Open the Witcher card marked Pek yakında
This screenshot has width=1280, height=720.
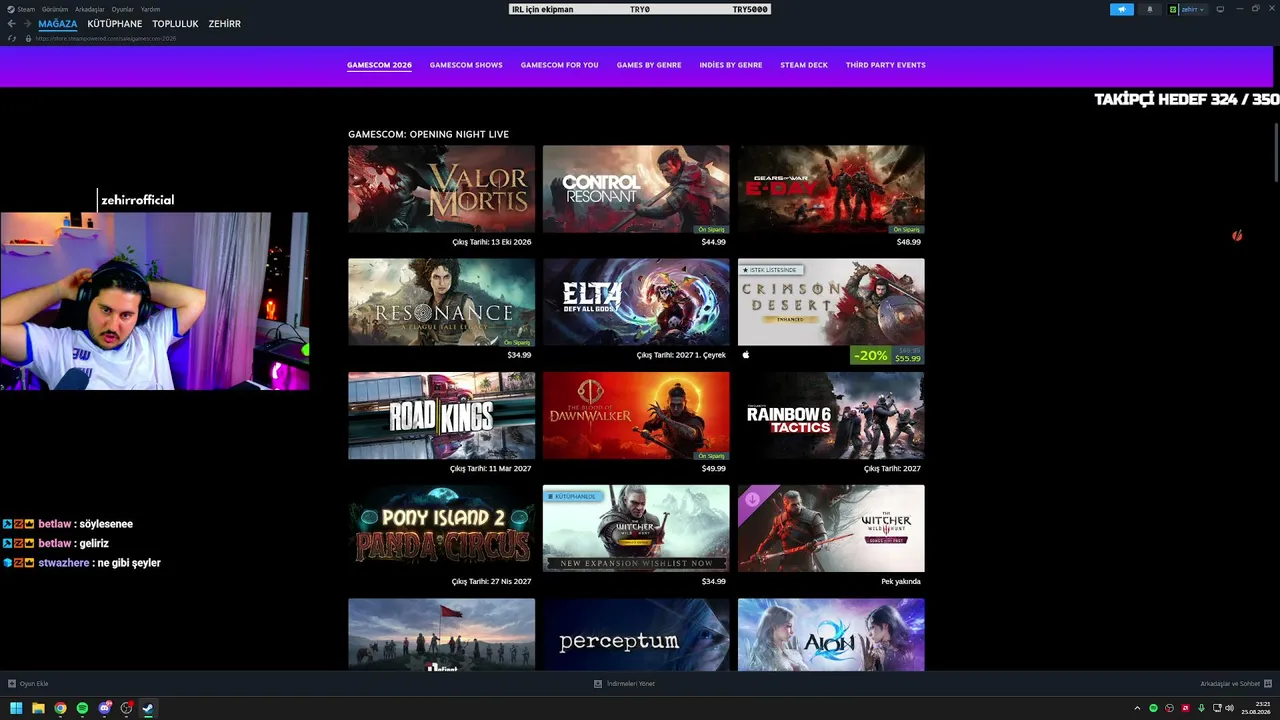[x=831, y=528]
